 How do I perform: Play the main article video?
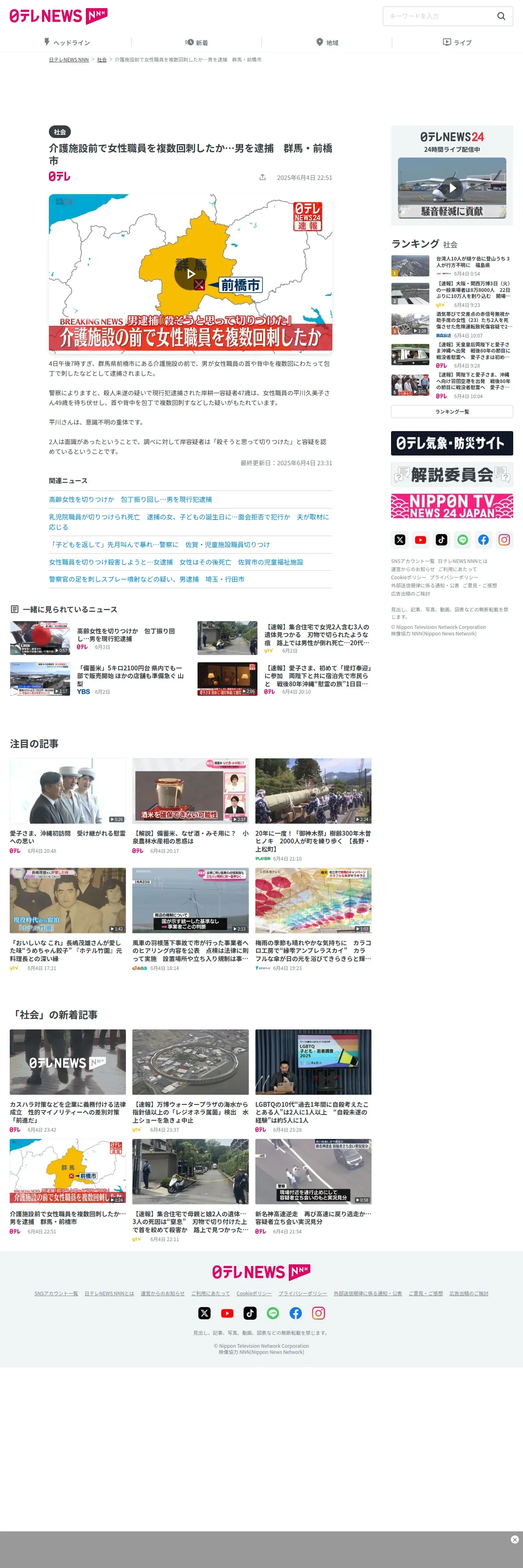[x=191, y=274]
